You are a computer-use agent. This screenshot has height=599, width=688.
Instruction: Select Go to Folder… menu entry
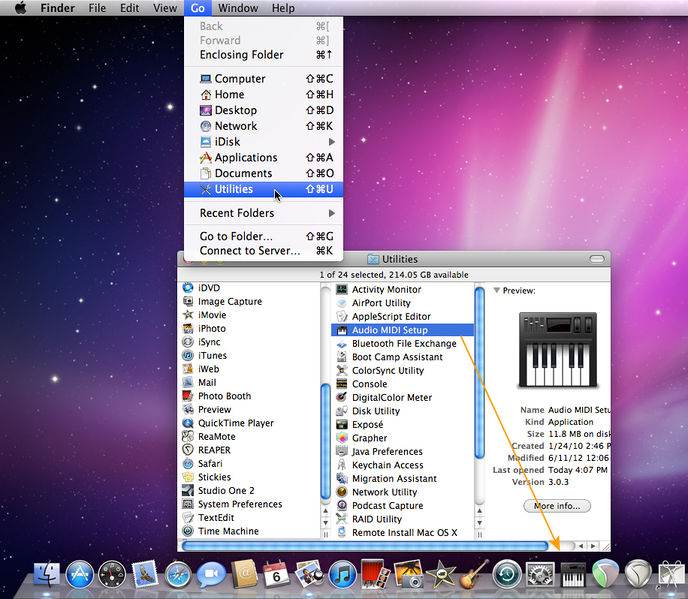click(263, 236)
